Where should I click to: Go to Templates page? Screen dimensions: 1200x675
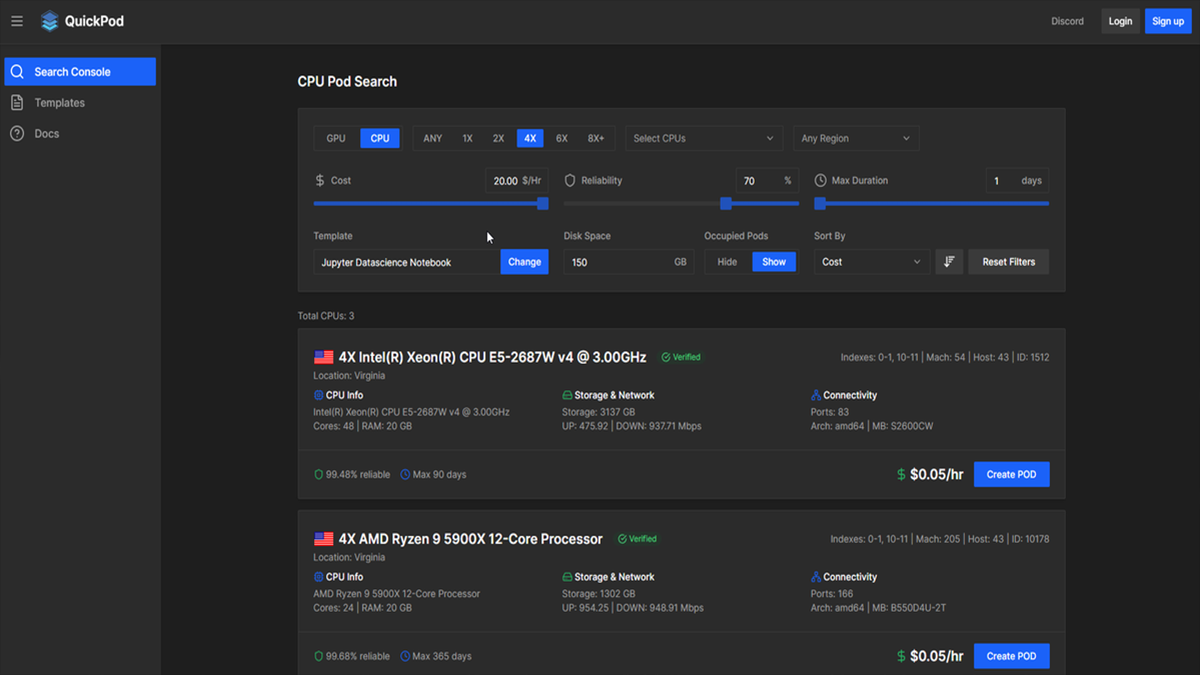coord(80,103)
